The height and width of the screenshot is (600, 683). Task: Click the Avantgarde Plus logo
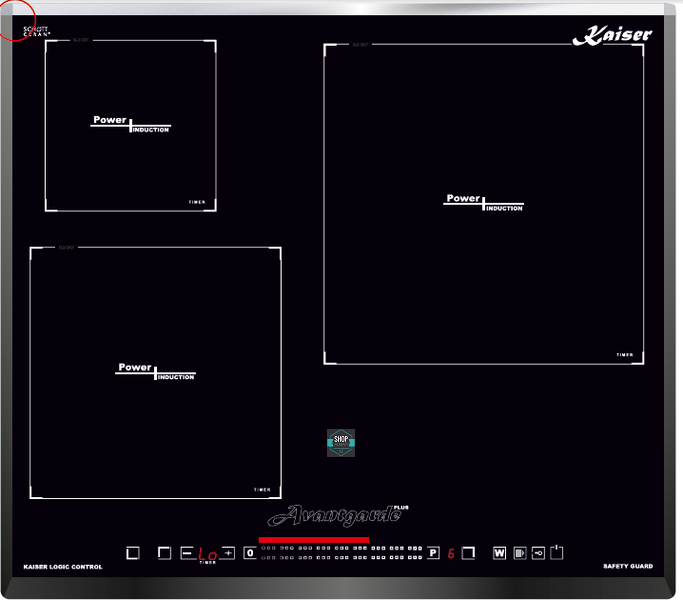click(x=338, y=515)
